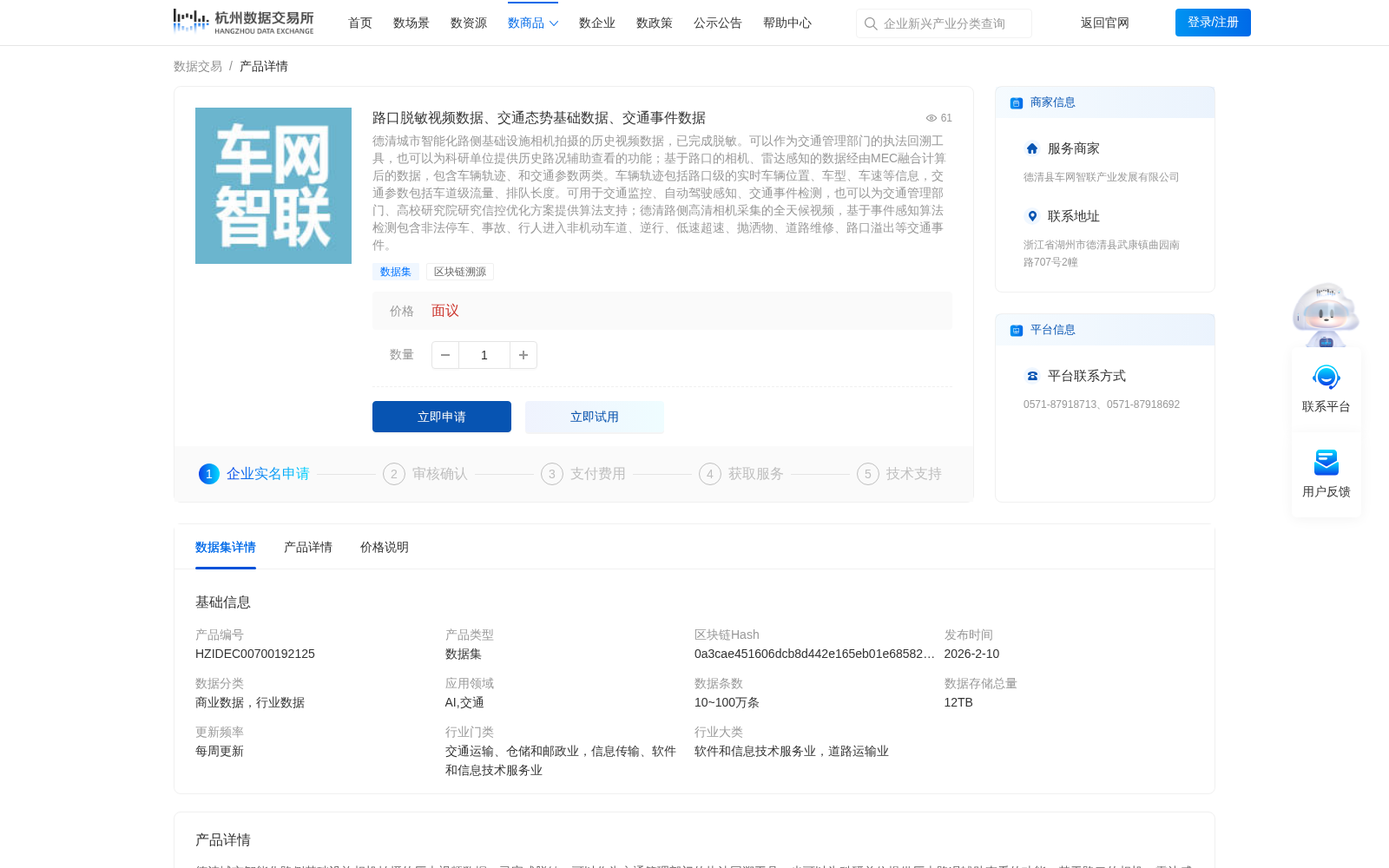Click the 商家信息 header icon
The height and width of the screenshot is (868, 1389).
(1017, 102)
